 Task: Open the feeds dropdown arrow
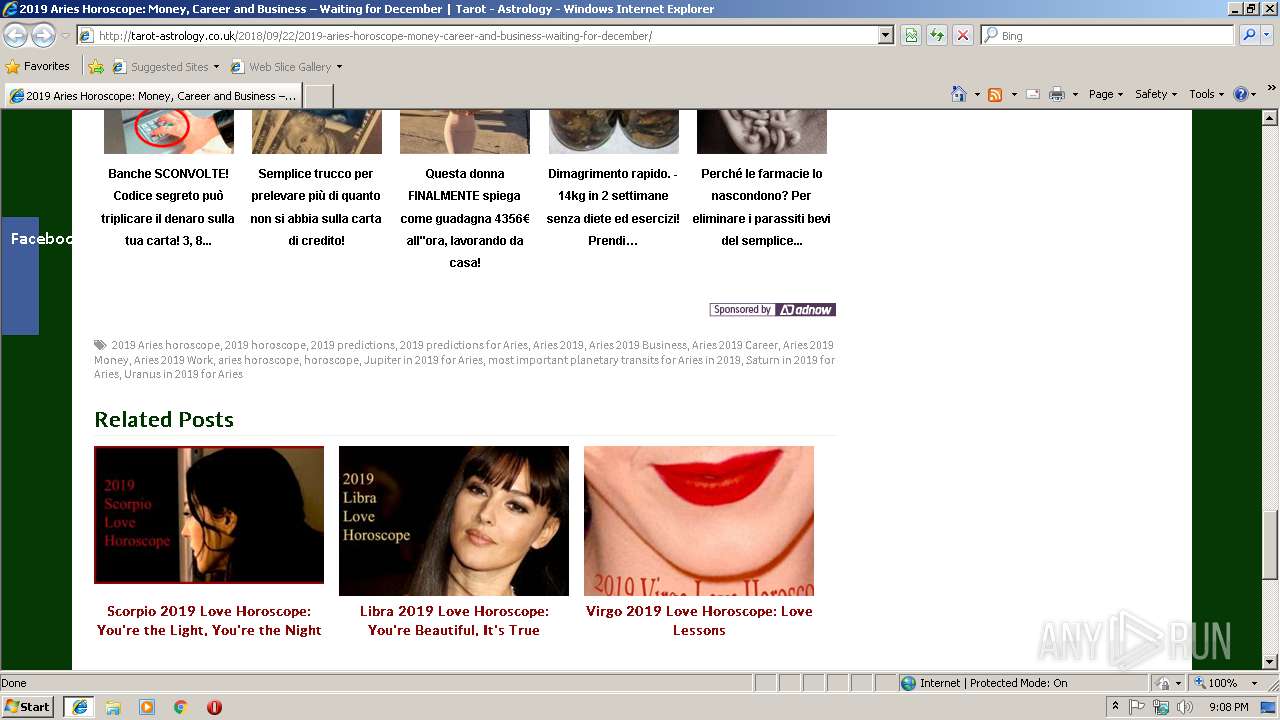[1014, 94]
